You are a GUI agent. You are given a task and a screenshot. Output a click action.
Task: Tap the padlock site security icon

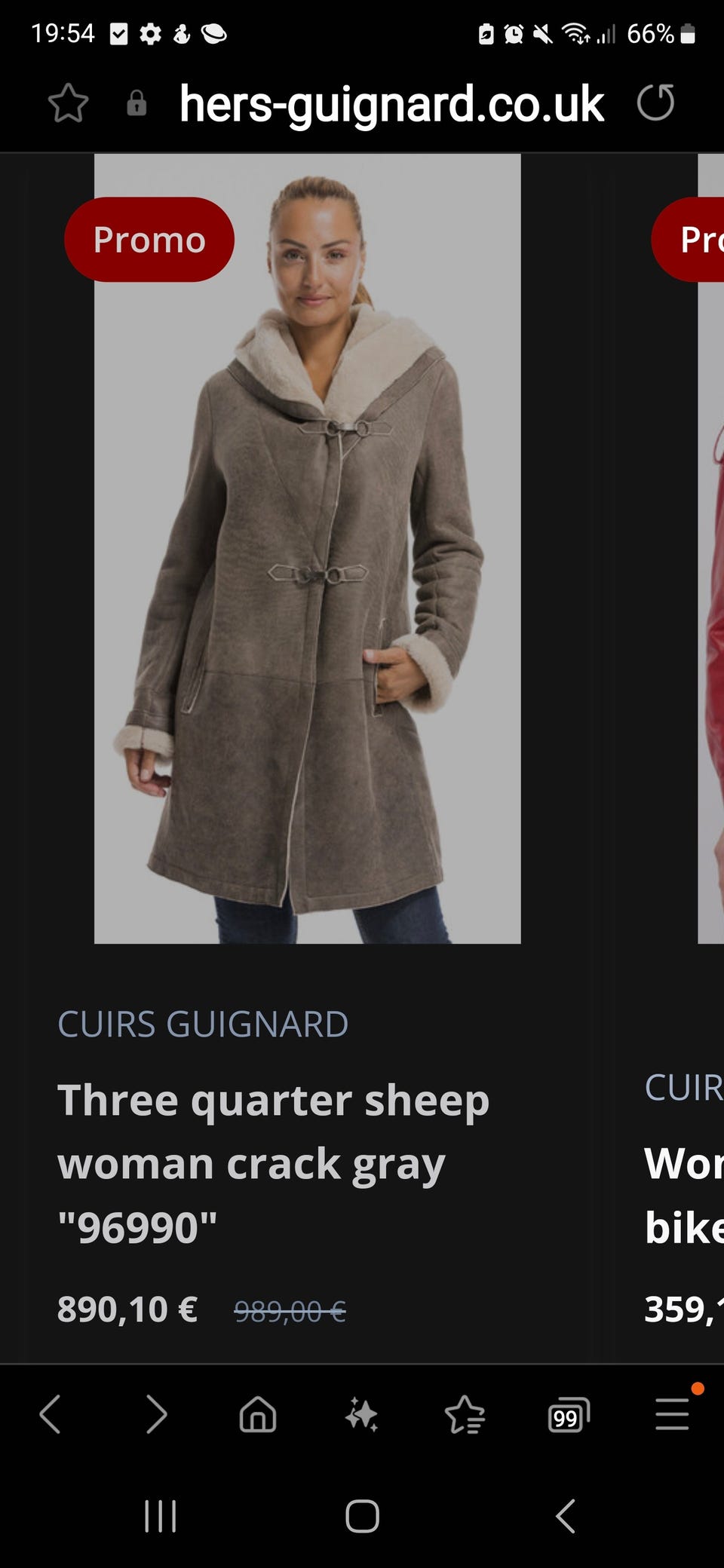(x=137, y=103)
